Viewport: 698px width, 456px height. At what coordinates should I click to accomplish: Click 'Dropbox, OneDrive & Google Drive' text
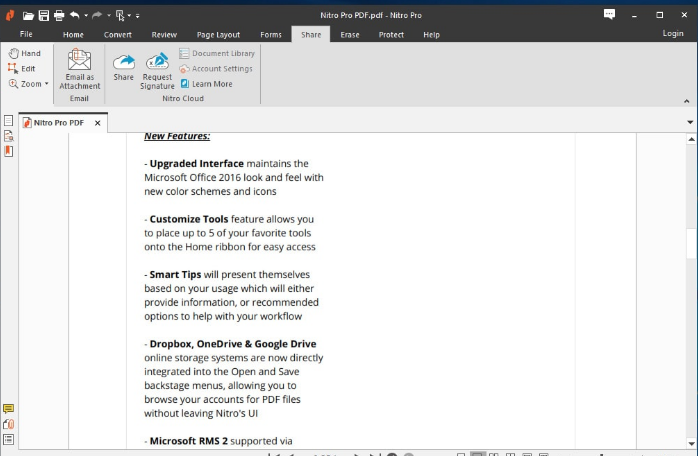pyautogui.click(x=233, y=344)
